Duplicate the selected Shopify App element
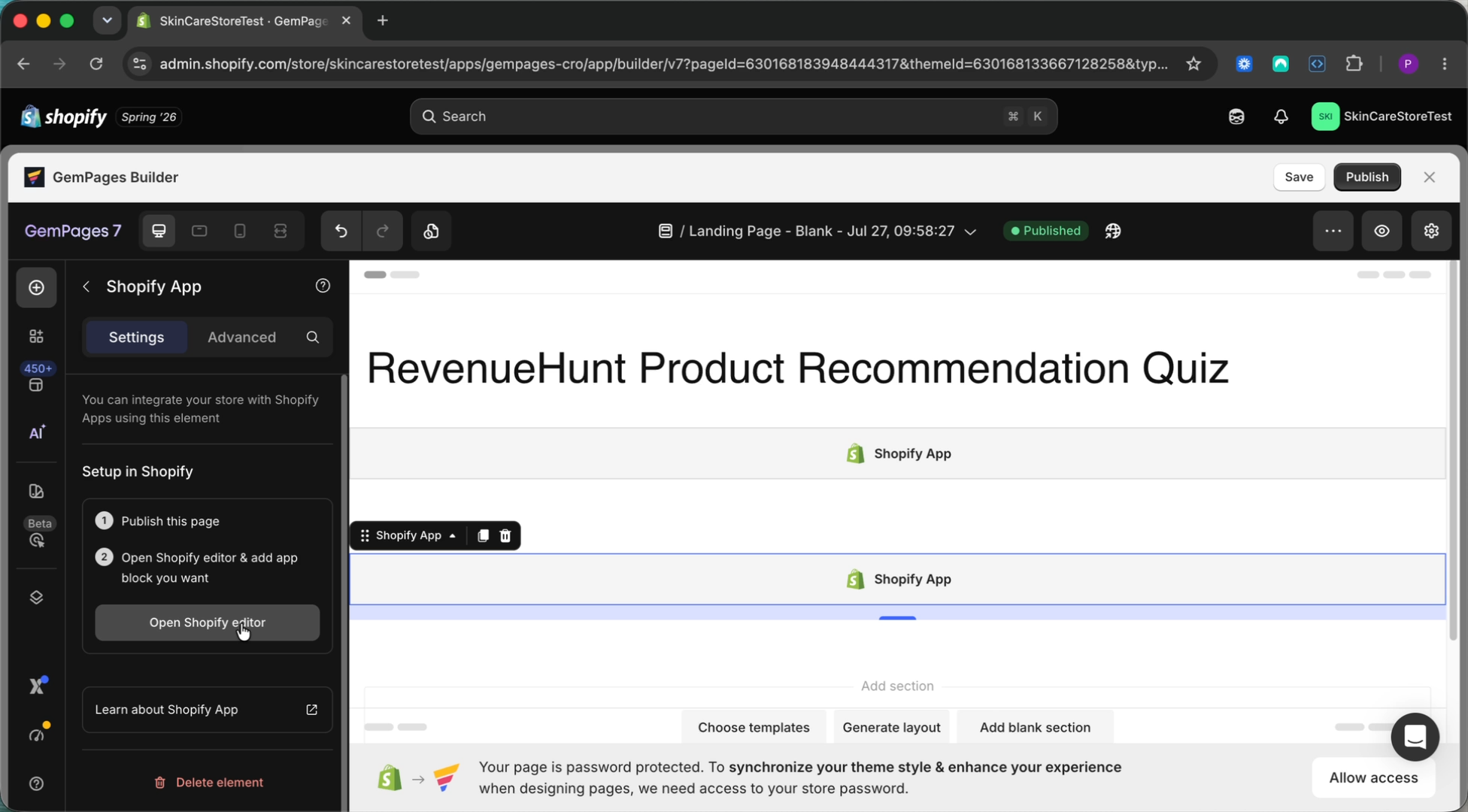 [483, 535]
